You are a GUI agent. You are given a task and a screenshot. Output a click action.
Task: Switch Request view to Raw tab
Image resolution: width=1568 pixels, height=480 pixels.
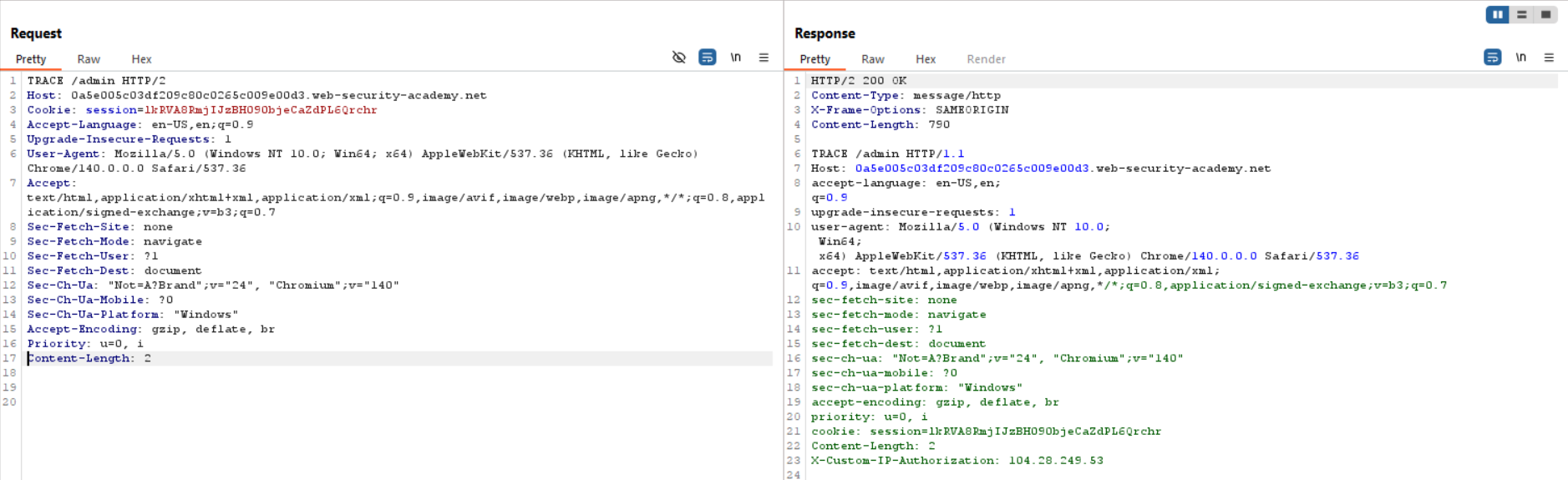pyautogui.click(x=89, y=59)
